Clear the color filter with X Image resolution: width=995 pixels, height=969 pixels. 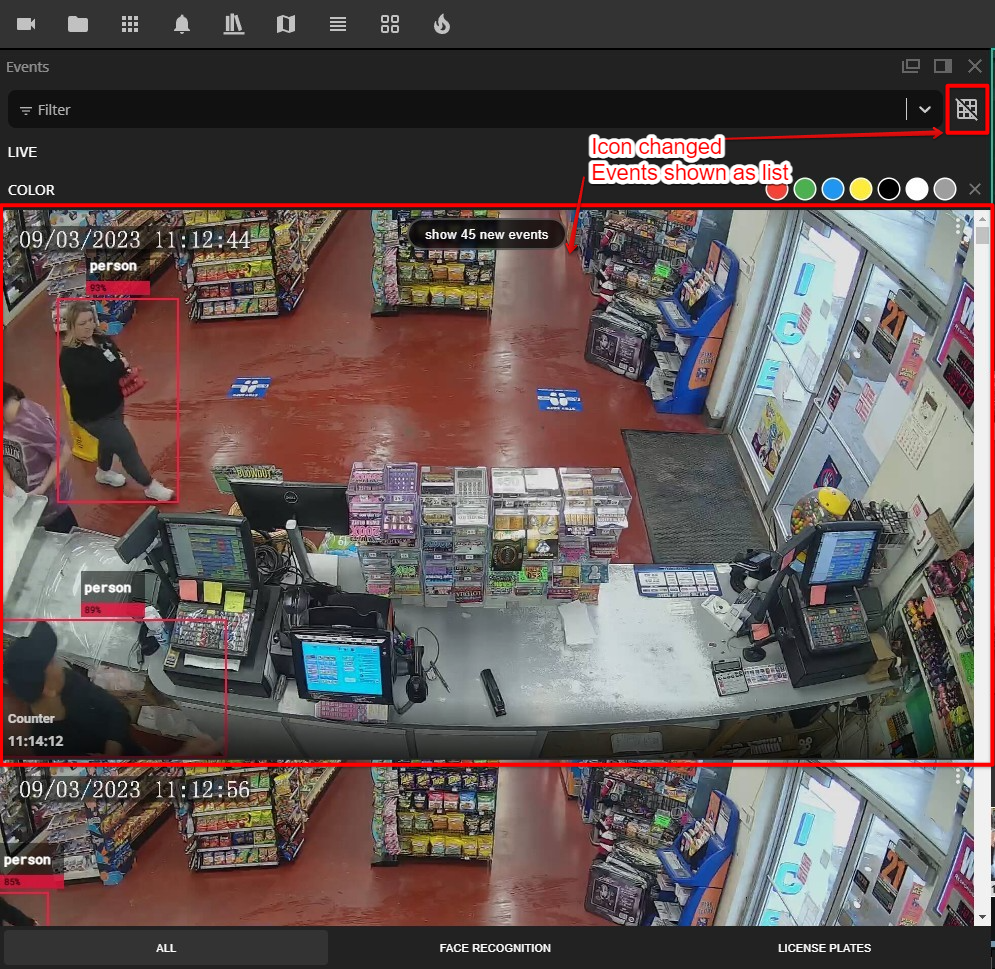(x=975, y=188)
